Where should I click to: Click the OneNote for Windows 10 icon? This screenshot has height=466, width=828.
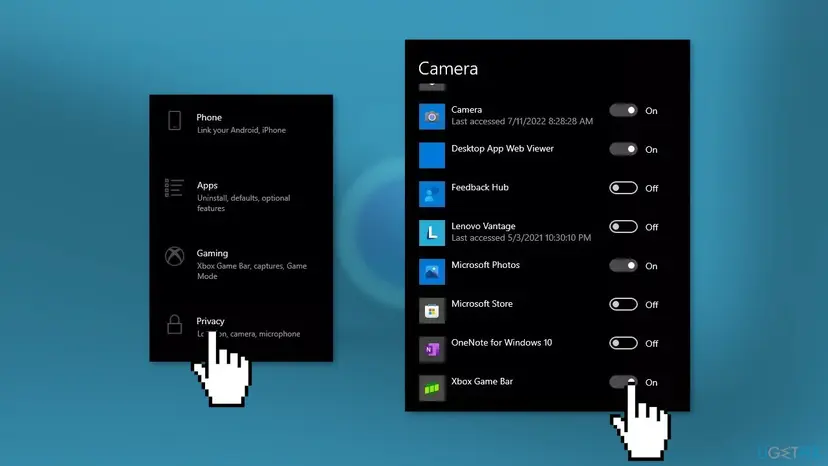pos(432,349)
